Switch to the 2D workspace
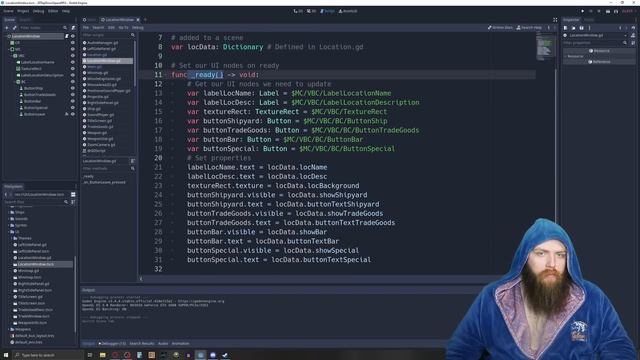The image size is (640, 360). point(298,11)
